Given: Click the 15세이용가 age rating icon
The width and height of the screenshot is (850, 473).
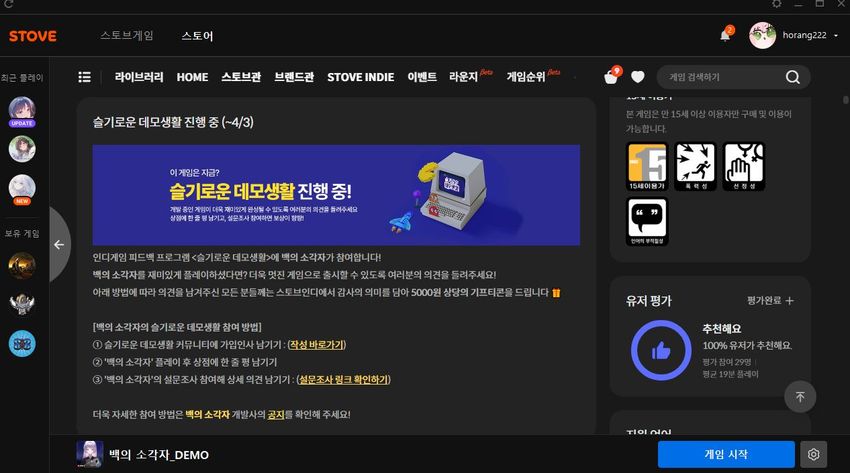Looking at the screenshot, I should (647, 166).
